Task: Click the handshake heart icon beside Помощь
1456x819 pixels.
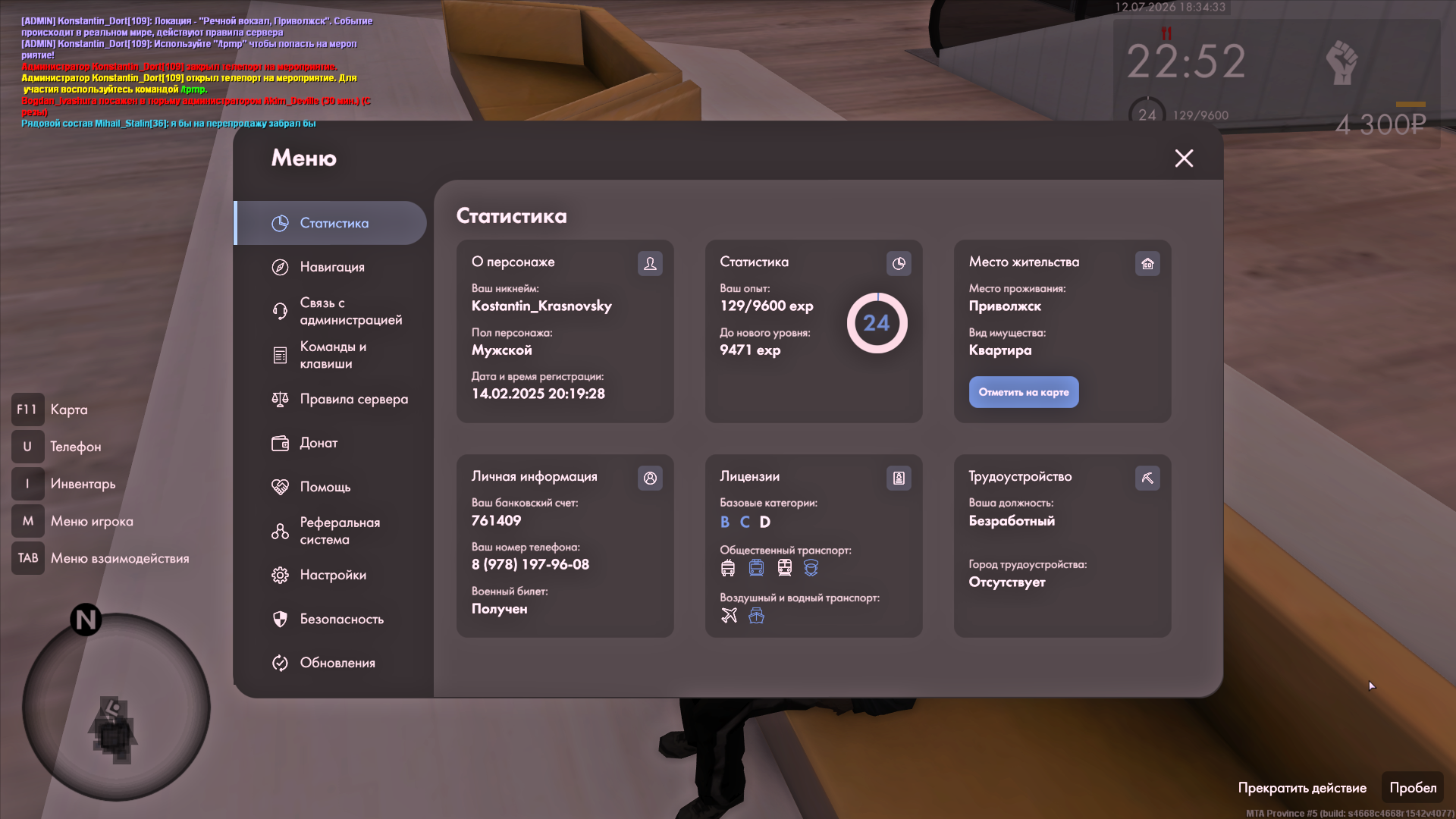Action: (280, 487)
